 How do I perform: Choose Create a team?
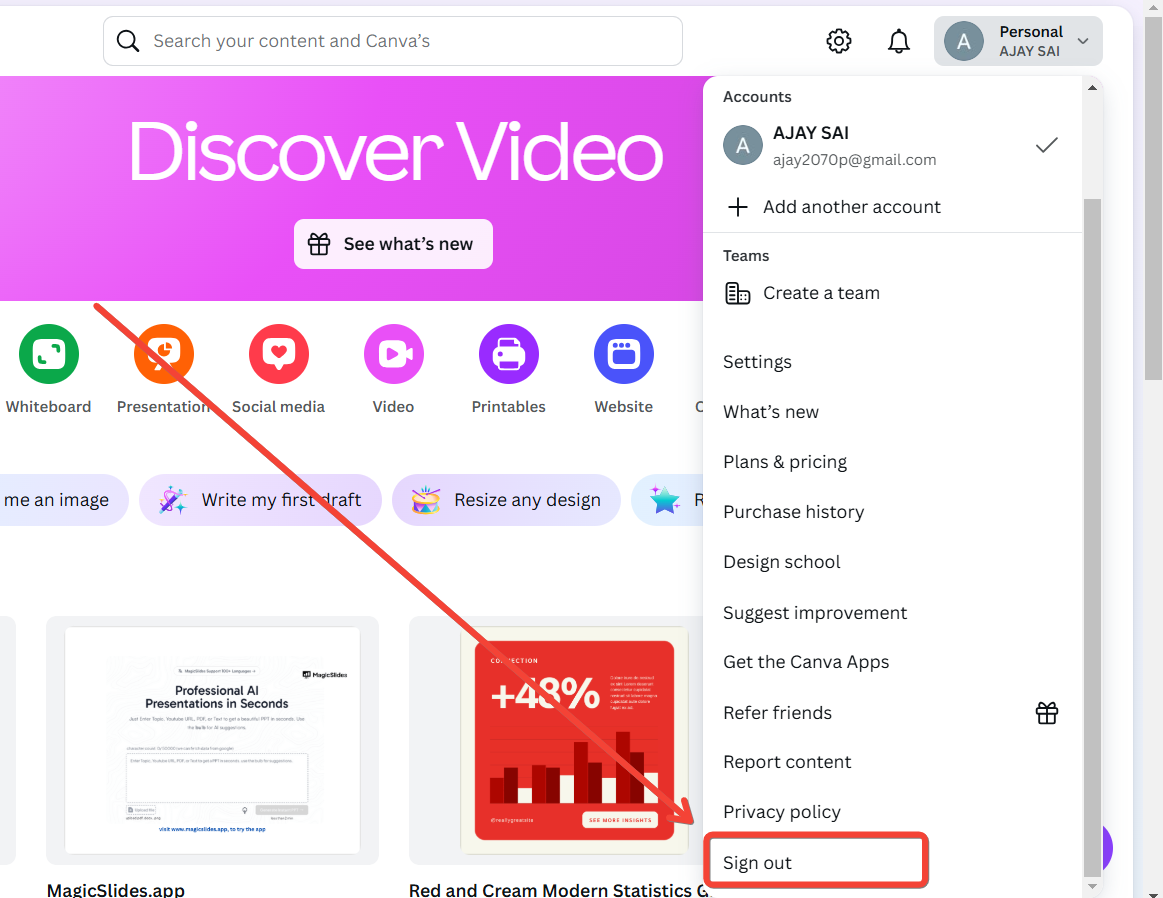coord(892,294)
